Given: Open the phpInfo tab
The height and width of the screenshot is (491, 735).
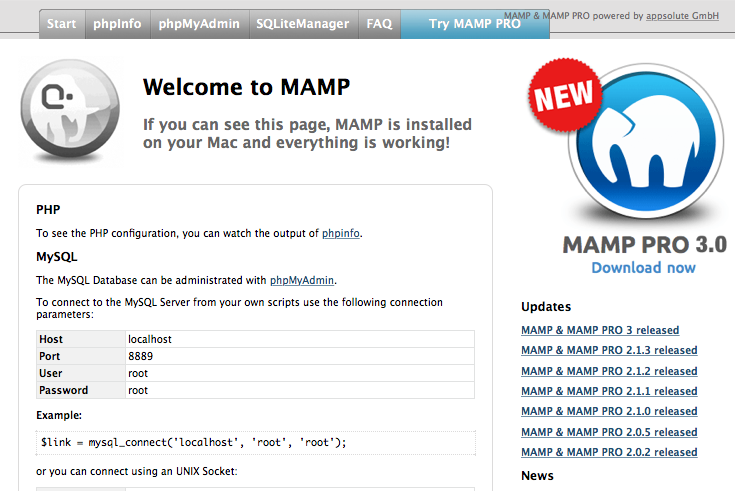Looking at the screenshot, I should pyautogui.click(x=117, y=24).
